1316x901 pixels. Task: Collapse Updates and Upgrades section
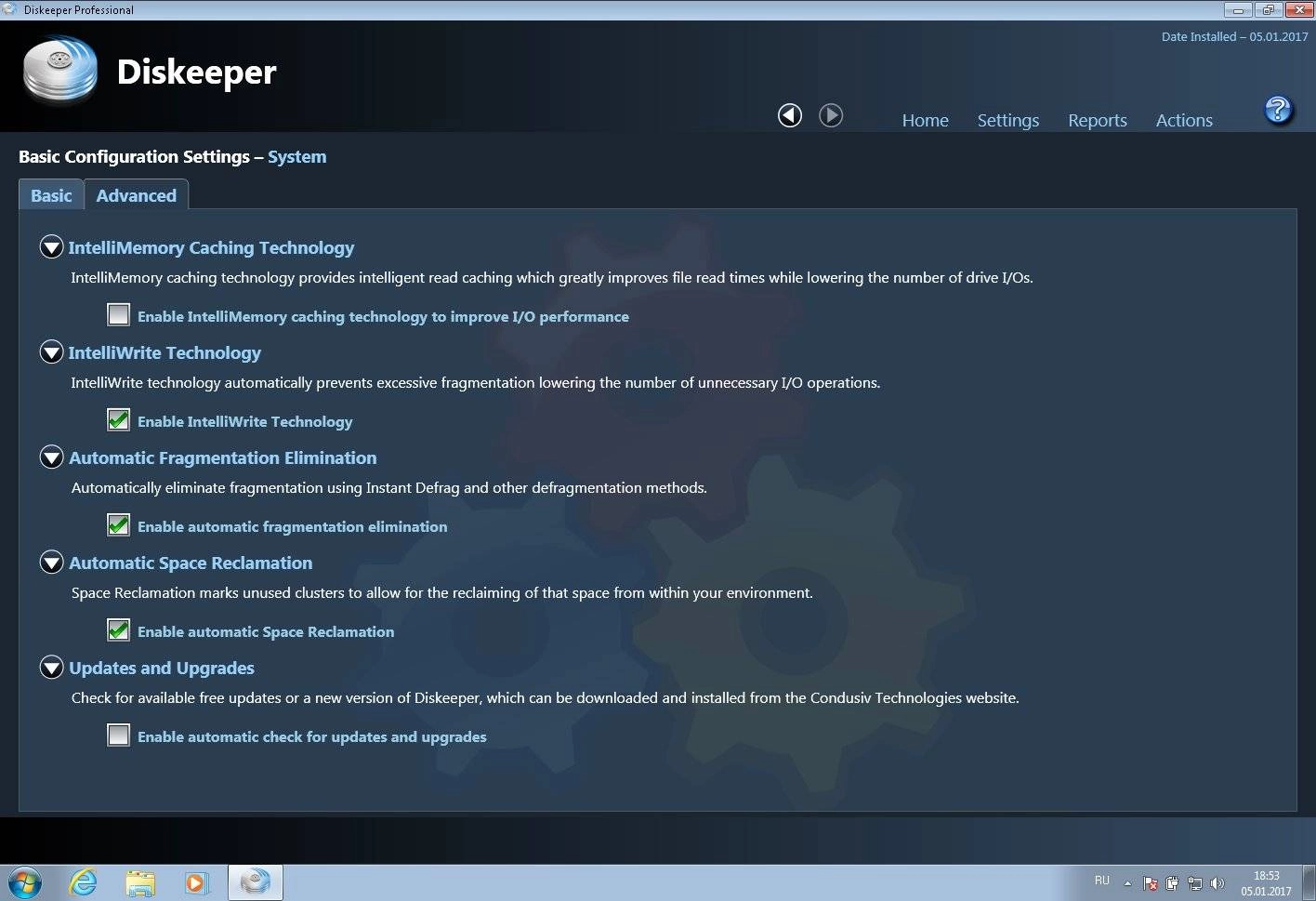51,668
